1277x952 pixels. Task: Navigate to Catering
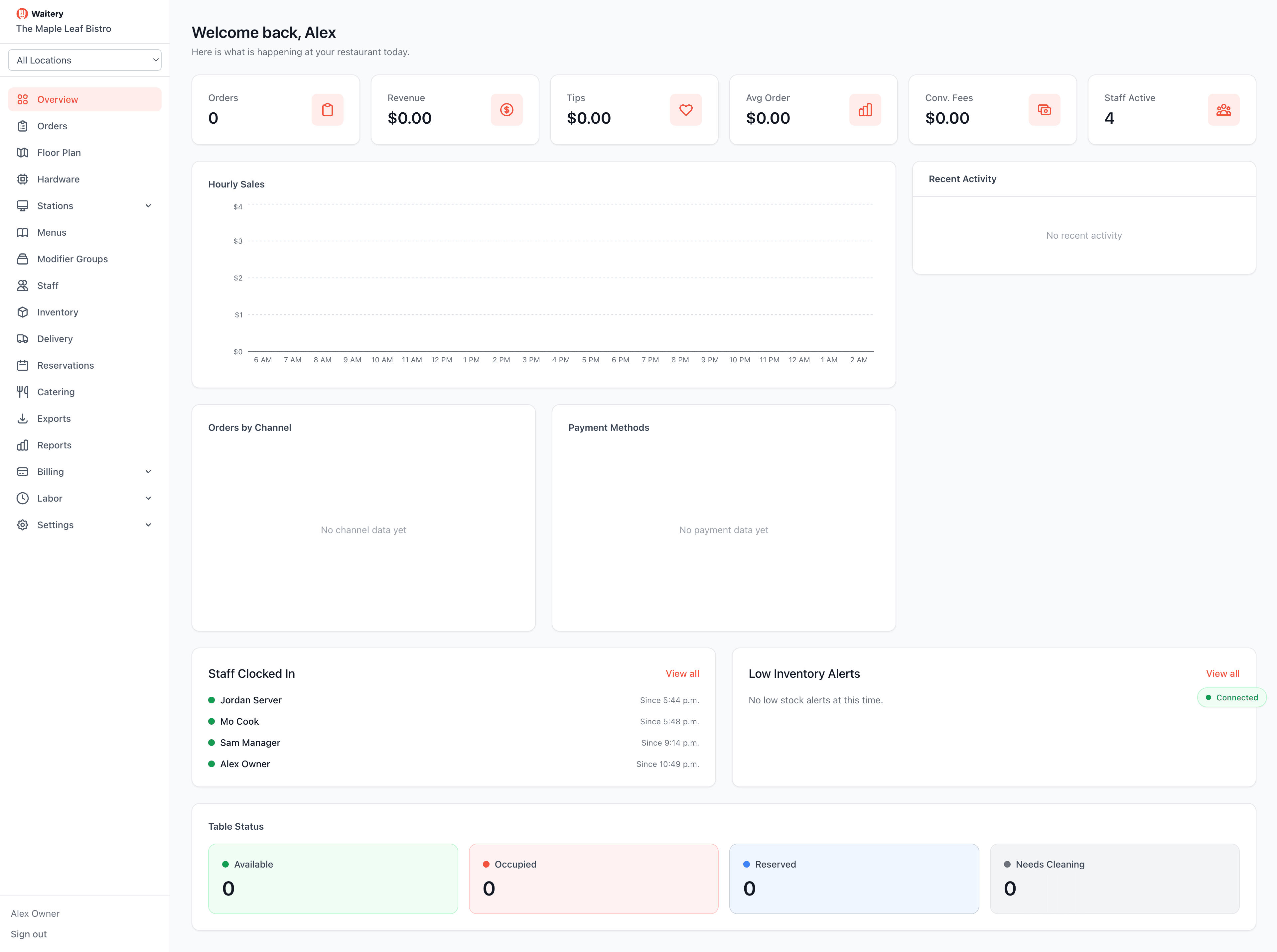[x=85, y=392]
